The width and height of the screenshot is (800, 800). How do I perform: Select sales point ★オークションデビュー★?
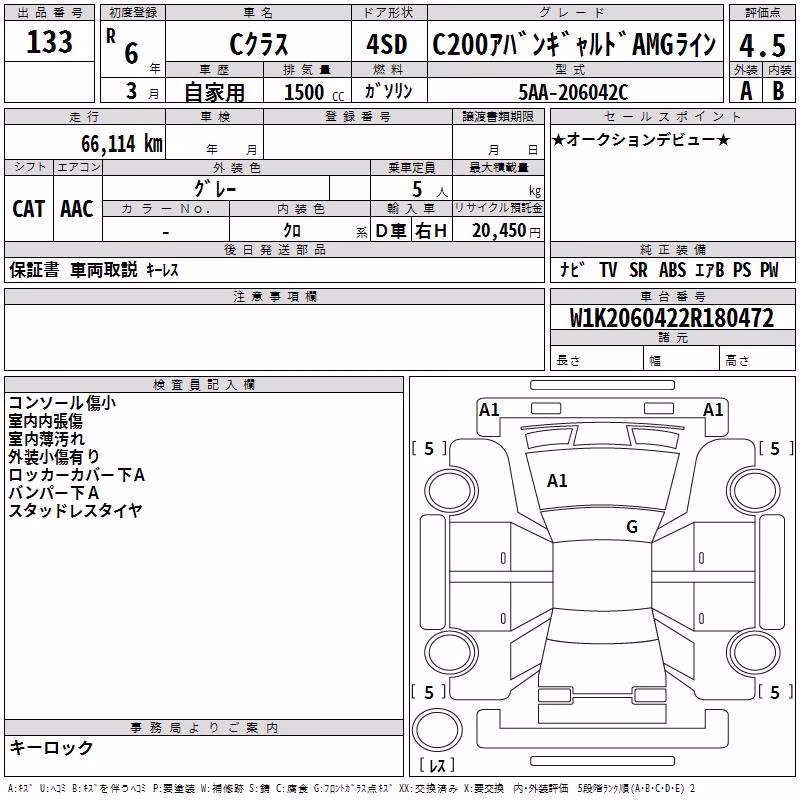[641, 139]
